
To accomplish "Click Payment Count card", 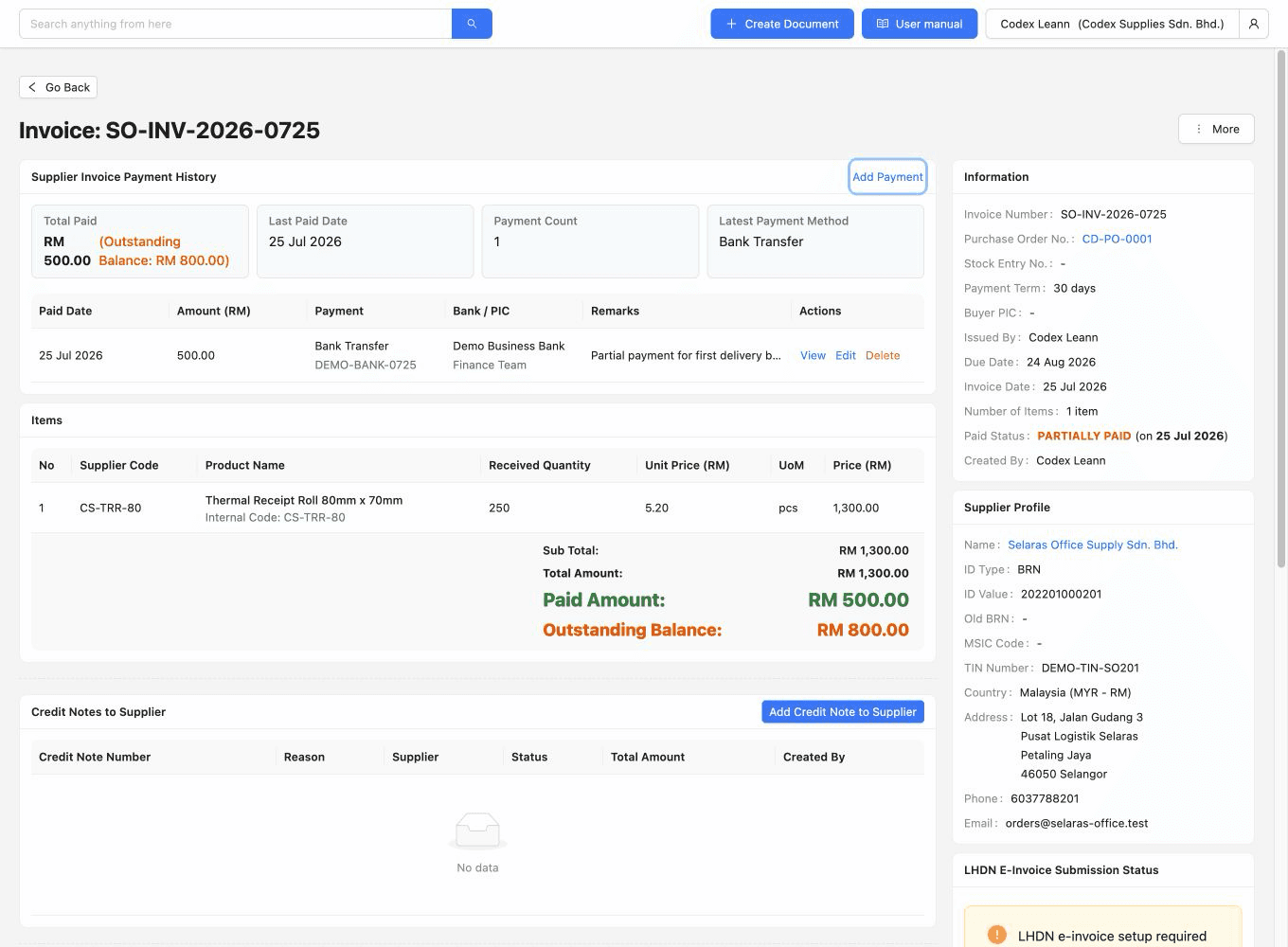I will (x=590, y=241).
